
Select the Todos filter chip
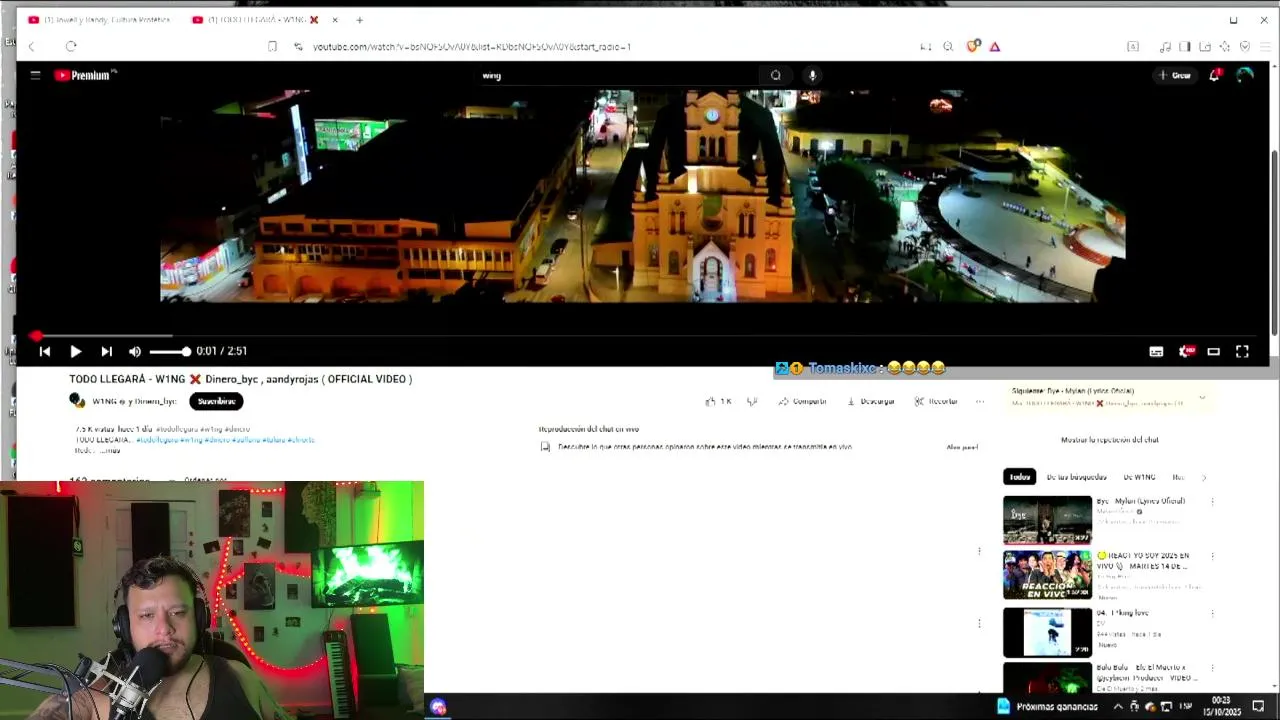(x=1020, y=477)
